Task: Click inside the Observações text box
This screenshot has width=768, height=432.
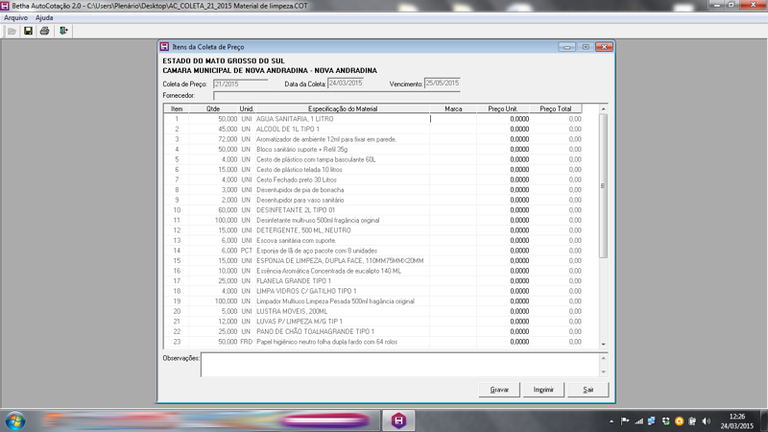Action: click(400, 364)
